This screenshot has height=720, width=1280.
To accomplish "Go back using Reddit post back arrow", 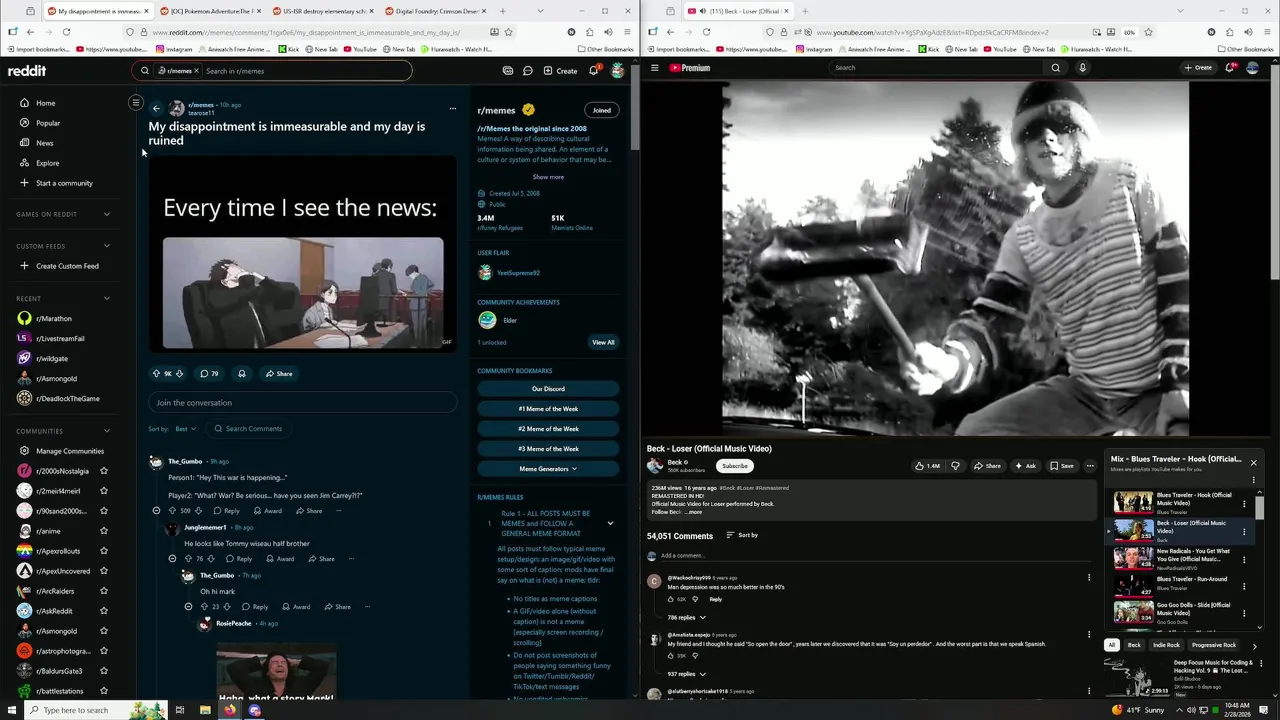I will 156,108.
